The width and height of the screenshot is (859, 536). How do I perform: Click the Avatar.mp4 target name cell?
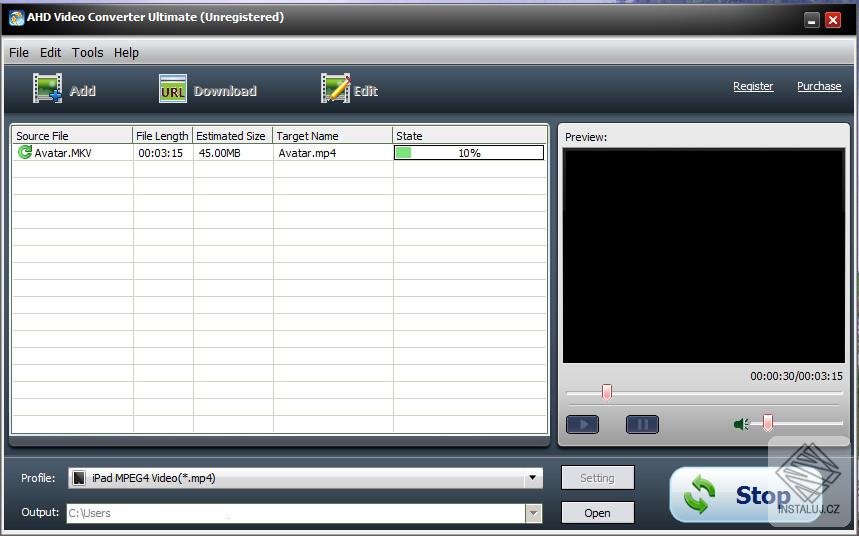click(307, 153)
